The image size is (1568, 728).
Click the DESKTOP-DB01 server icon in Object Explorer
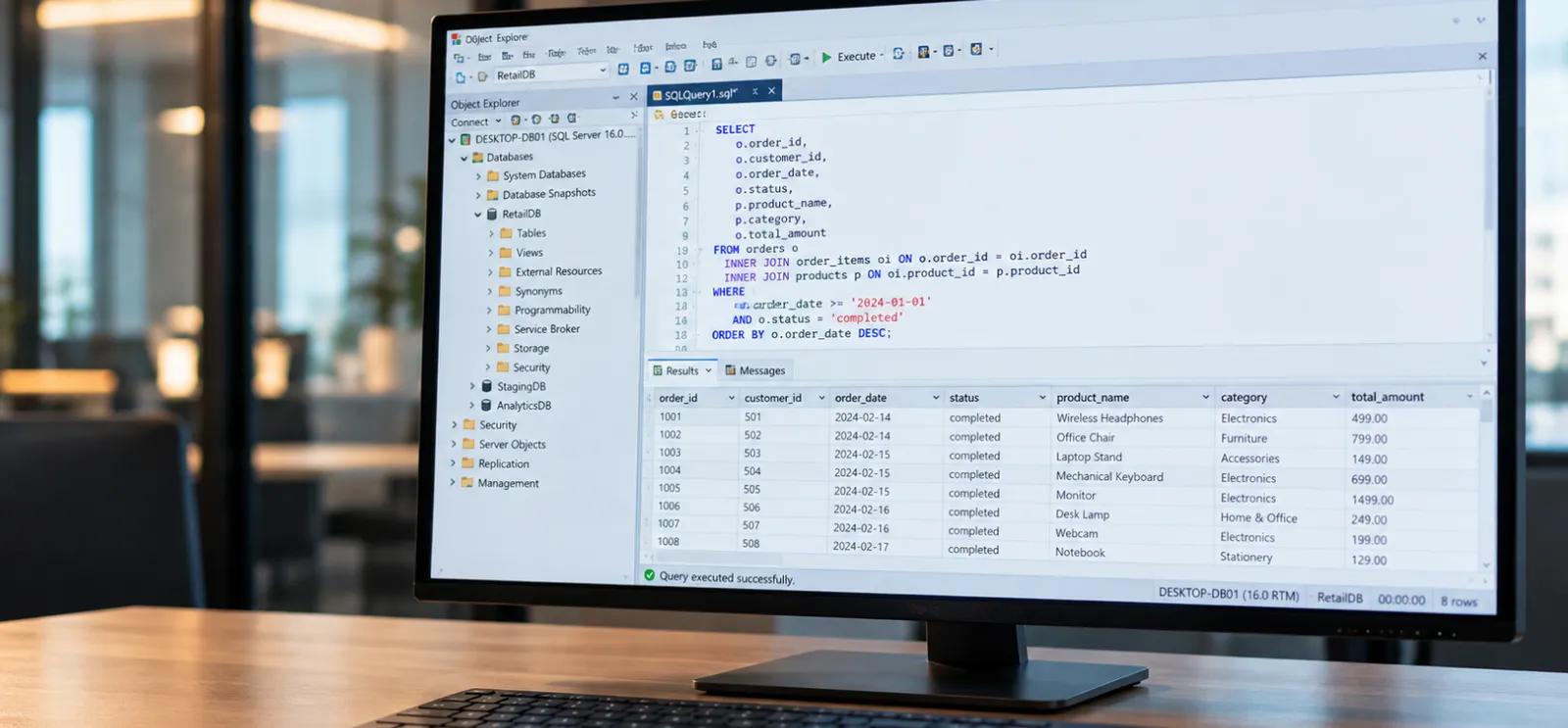click(x=465, y=139)
